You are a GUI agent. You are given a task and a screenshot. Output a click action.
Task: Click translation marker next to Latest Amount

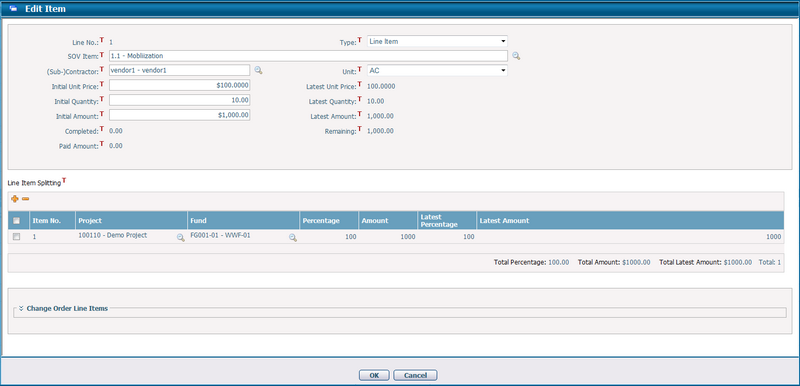click(359, 113)
